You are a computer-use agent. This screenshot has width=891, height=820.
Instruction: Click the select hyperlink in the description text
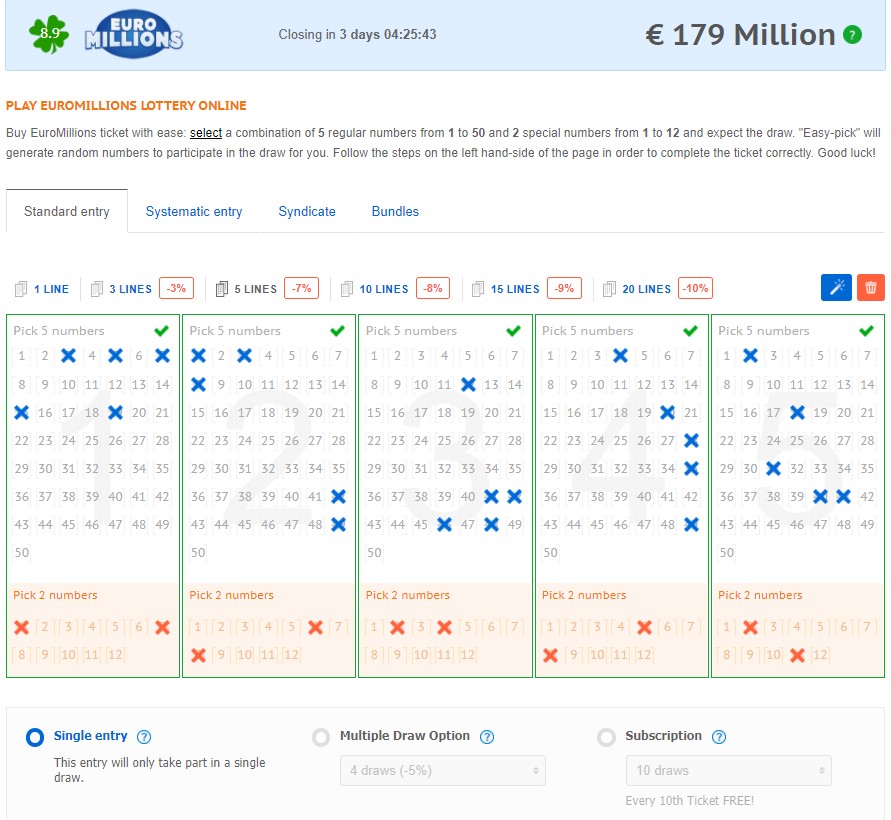206,132
